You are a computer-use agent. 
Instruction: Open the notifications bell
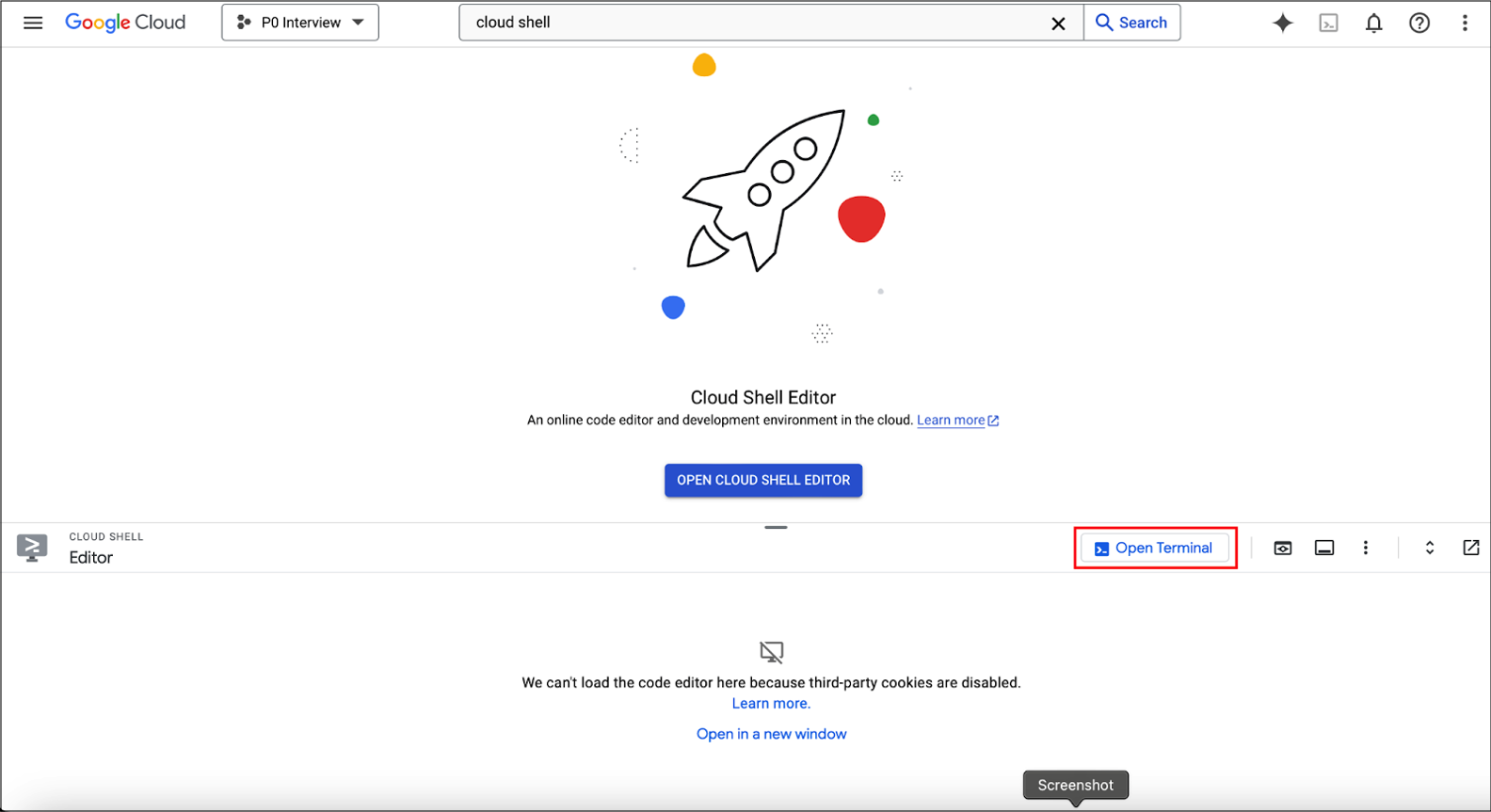1373,23
